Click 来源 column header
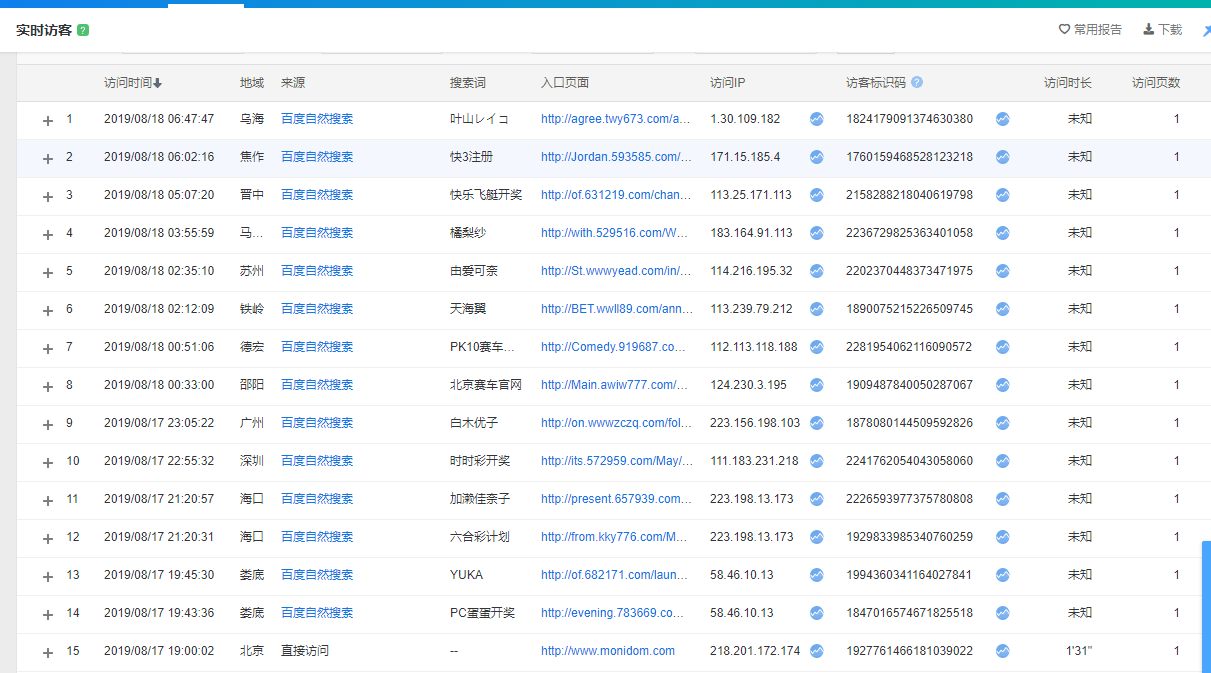Image resolution: width=1211 pixels, height=673 pixels. [x=293, y=83]
